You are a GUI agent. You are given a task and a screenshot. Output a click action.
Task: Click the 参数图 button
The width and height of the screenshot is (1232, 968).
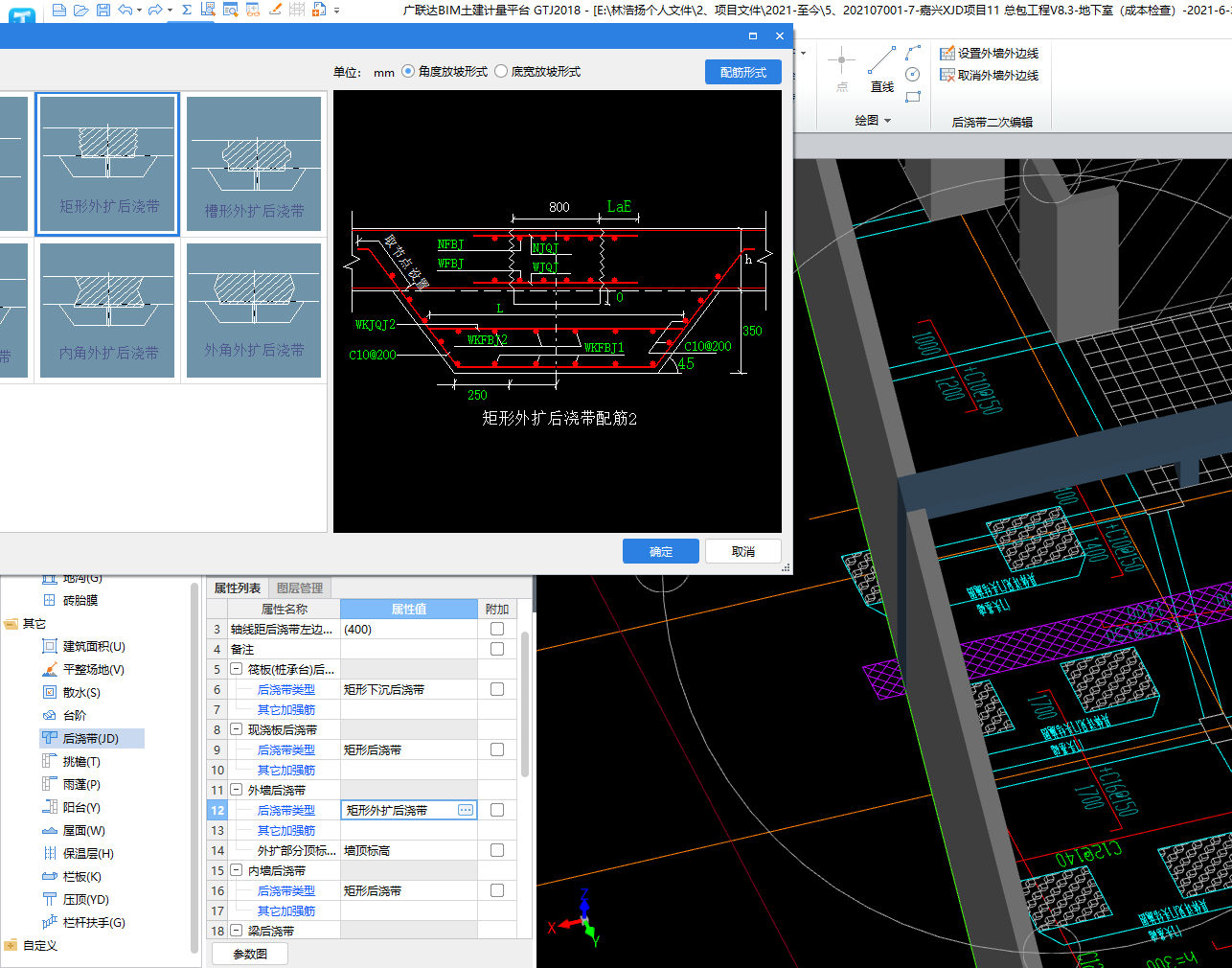click(x=251, y=954)
